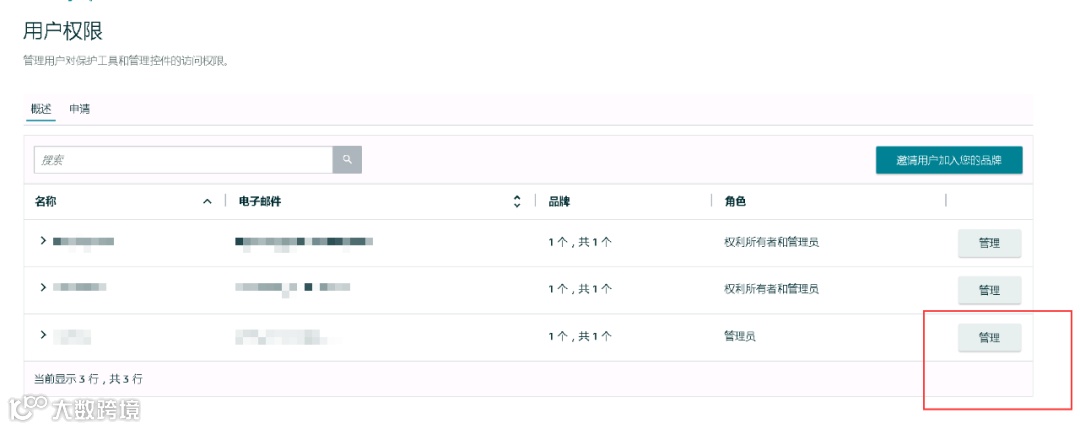This screenshot has height=429, width=1080.
Task: Expand the first user row chevron
Action: 43,241
